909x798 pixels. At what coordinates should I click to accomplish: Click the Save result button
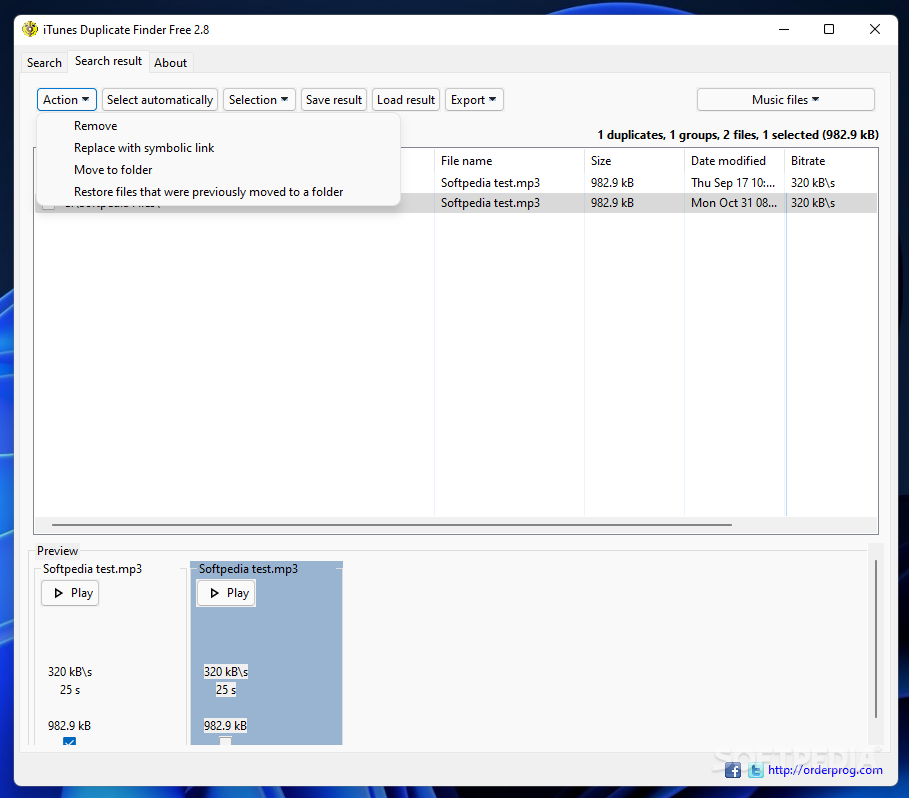pyautogui.click(x=334, y=100)
